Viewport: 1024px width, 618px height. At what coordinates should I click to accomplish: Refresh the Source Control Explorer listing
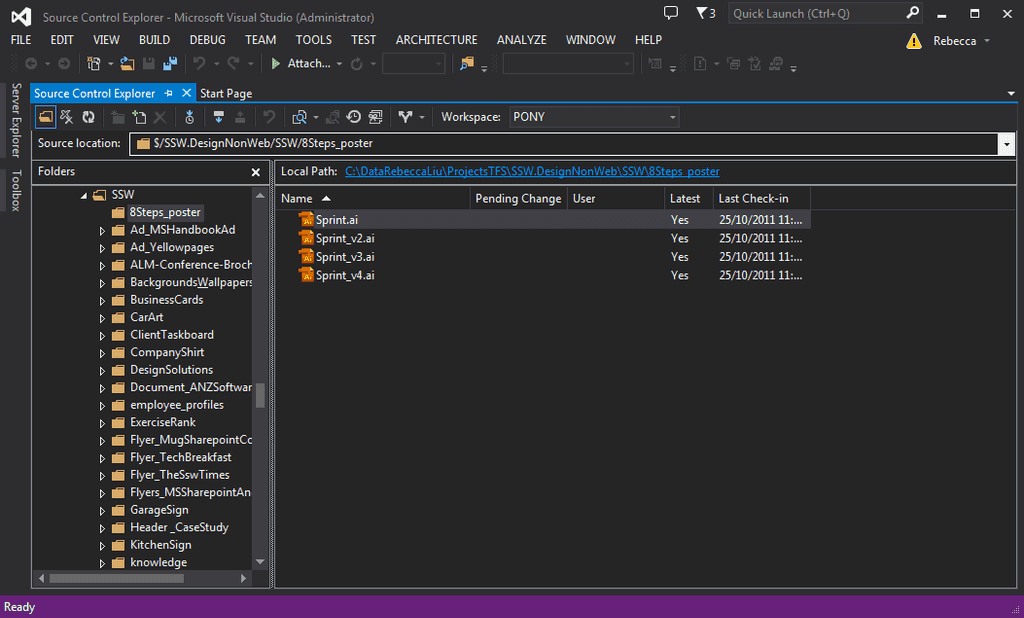[x=88, y=117]
